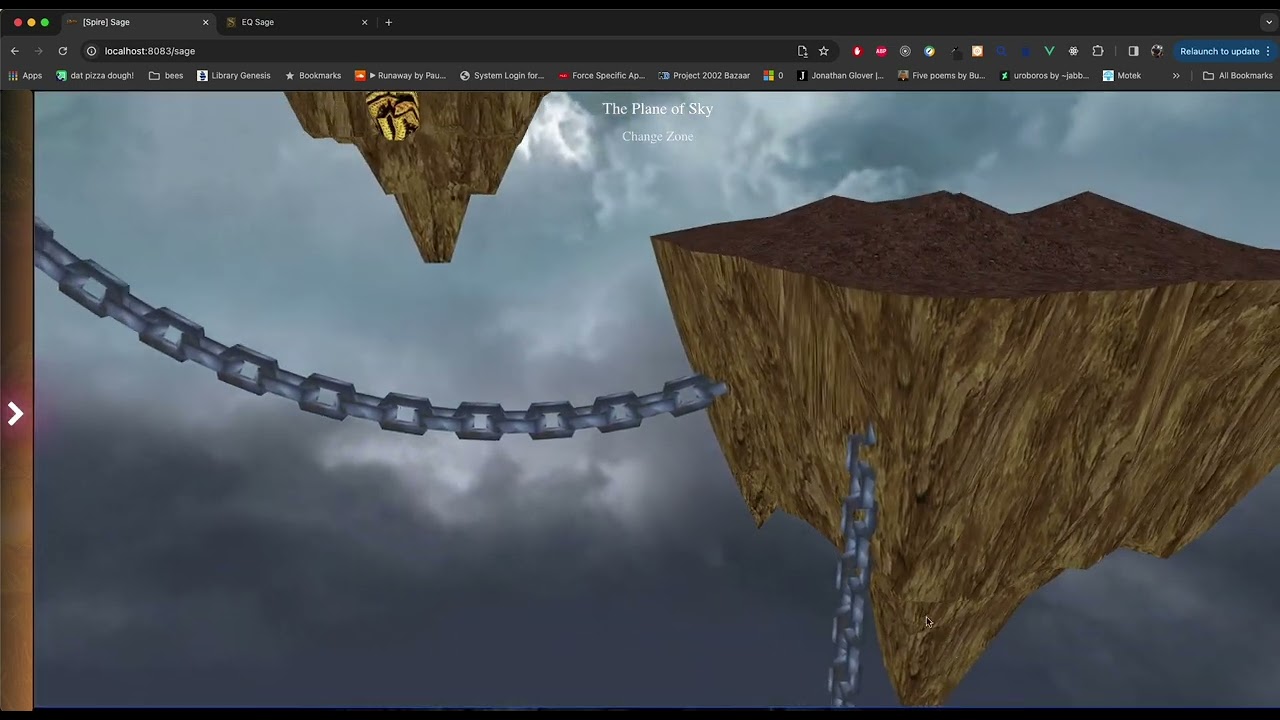This screenshot has height=720, width=1280.
Task: Open the bees bookmark folder
Action: [x=166, y=75]
